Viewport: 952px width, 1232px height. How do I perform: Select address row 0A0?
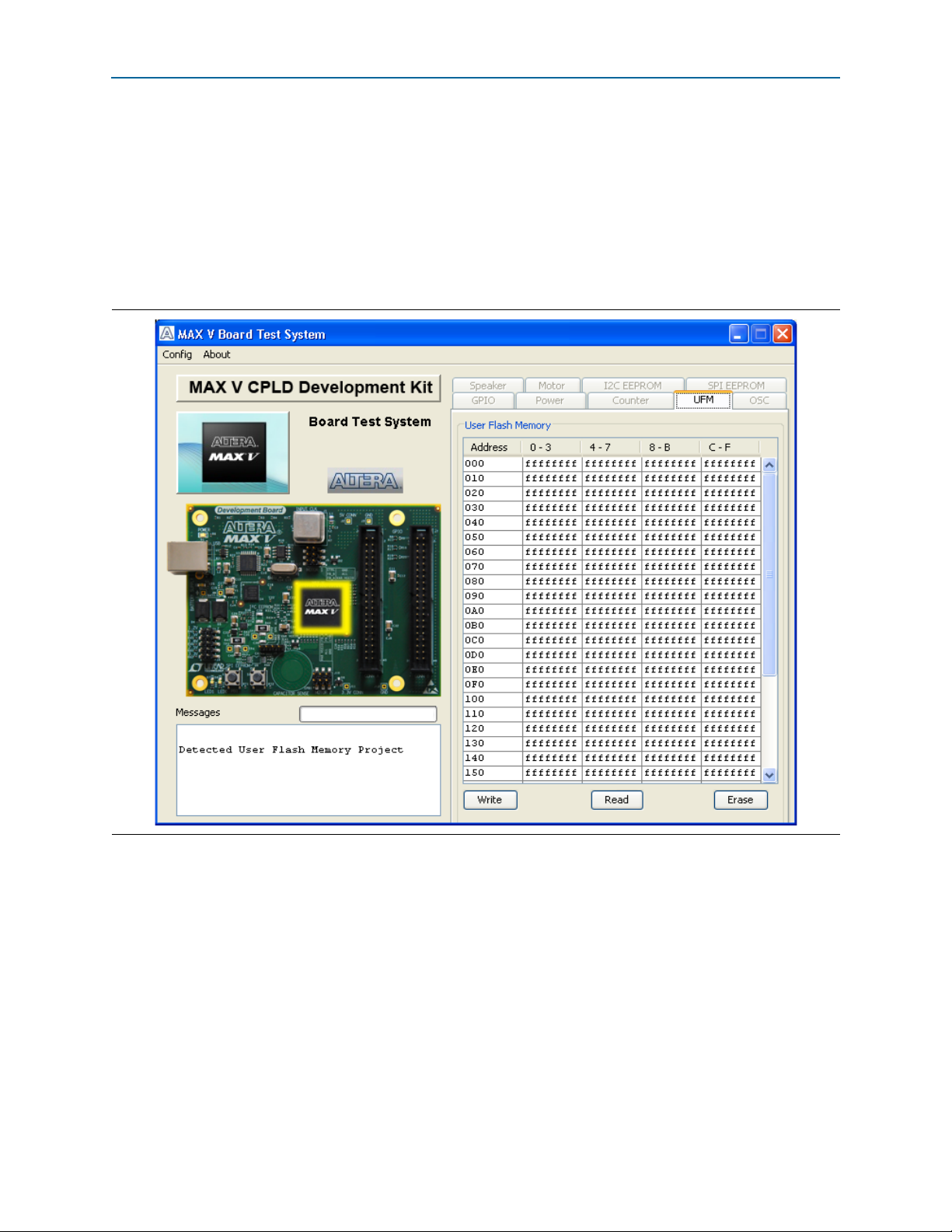[612, 612]
